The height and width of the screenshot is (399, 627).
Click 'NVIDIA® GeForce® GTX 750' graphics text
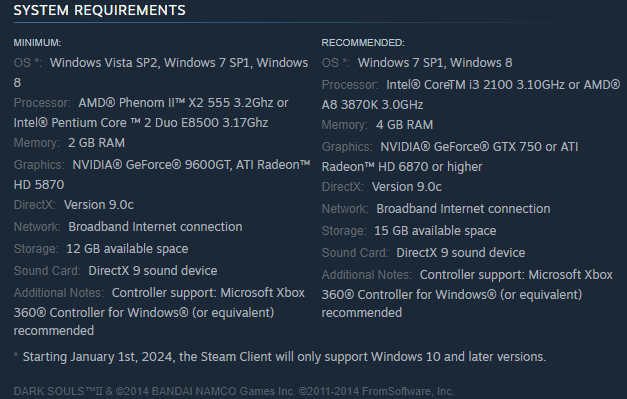(x=461, y=147)
